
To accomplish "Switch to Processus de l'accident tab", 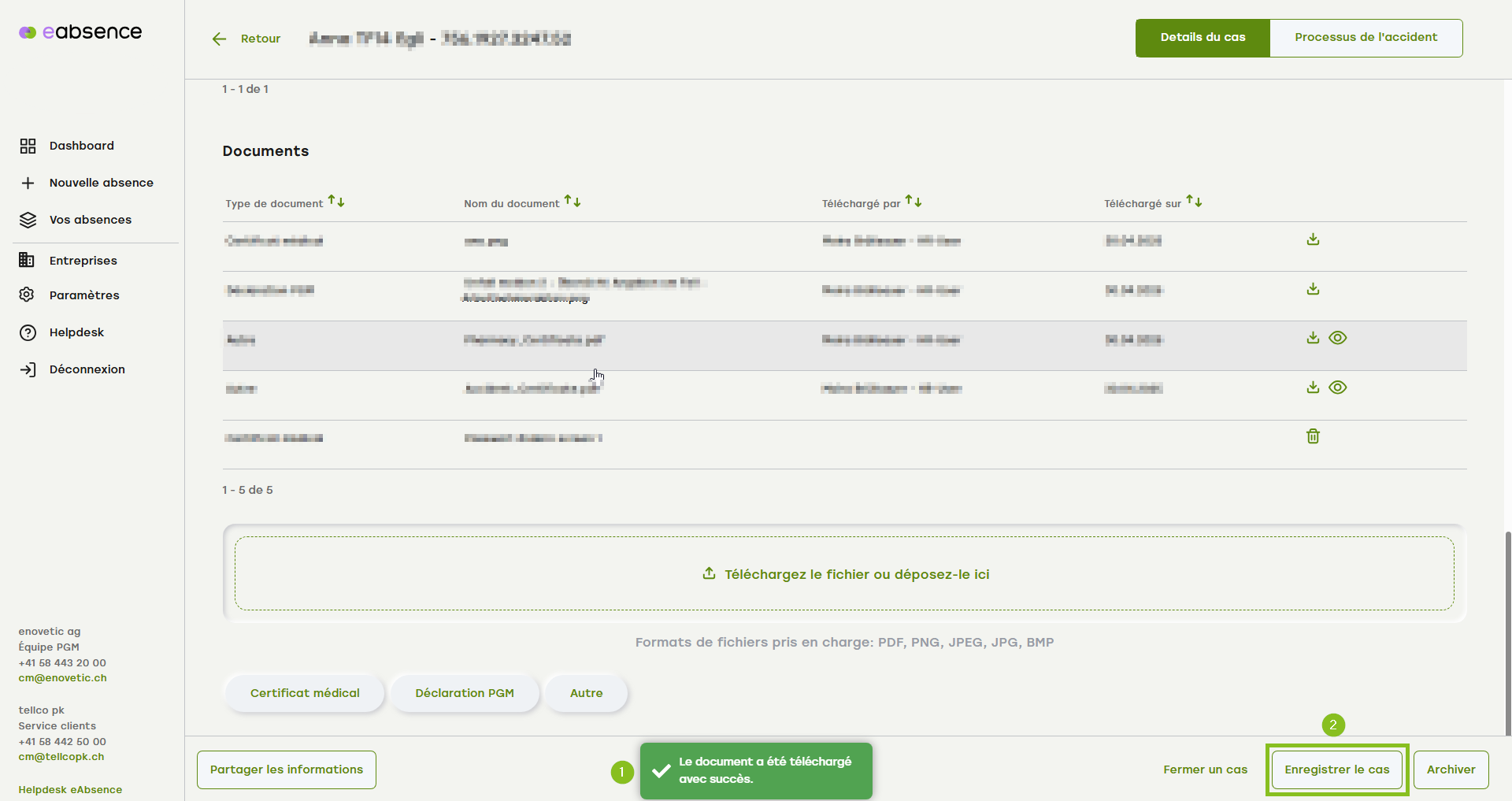I will pyautogui.click(x=1366, y=38).
